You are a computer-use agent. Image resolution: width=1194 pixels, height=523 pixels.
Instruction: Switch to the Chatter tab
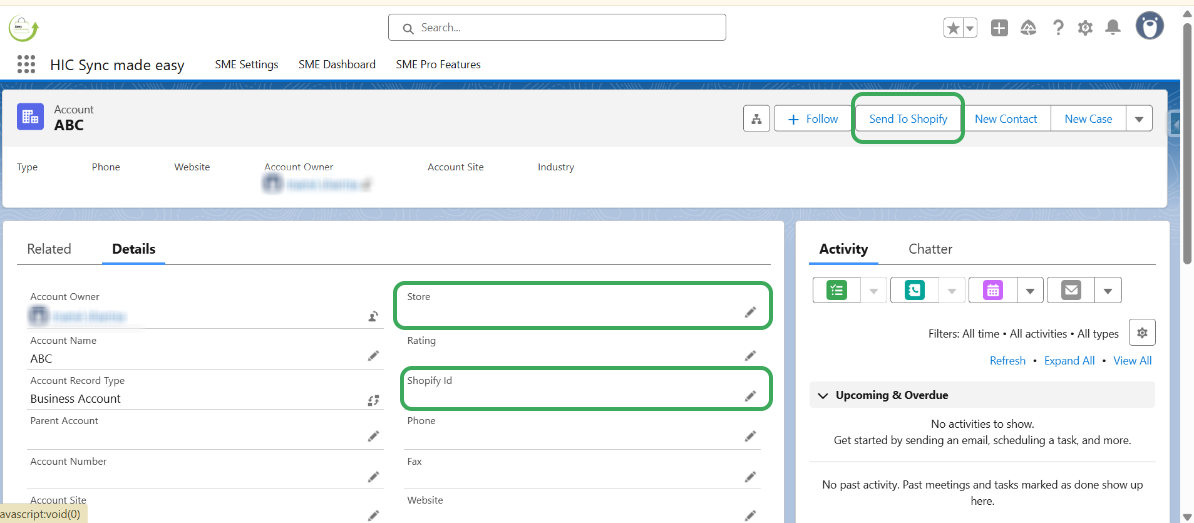click(930, 249)
